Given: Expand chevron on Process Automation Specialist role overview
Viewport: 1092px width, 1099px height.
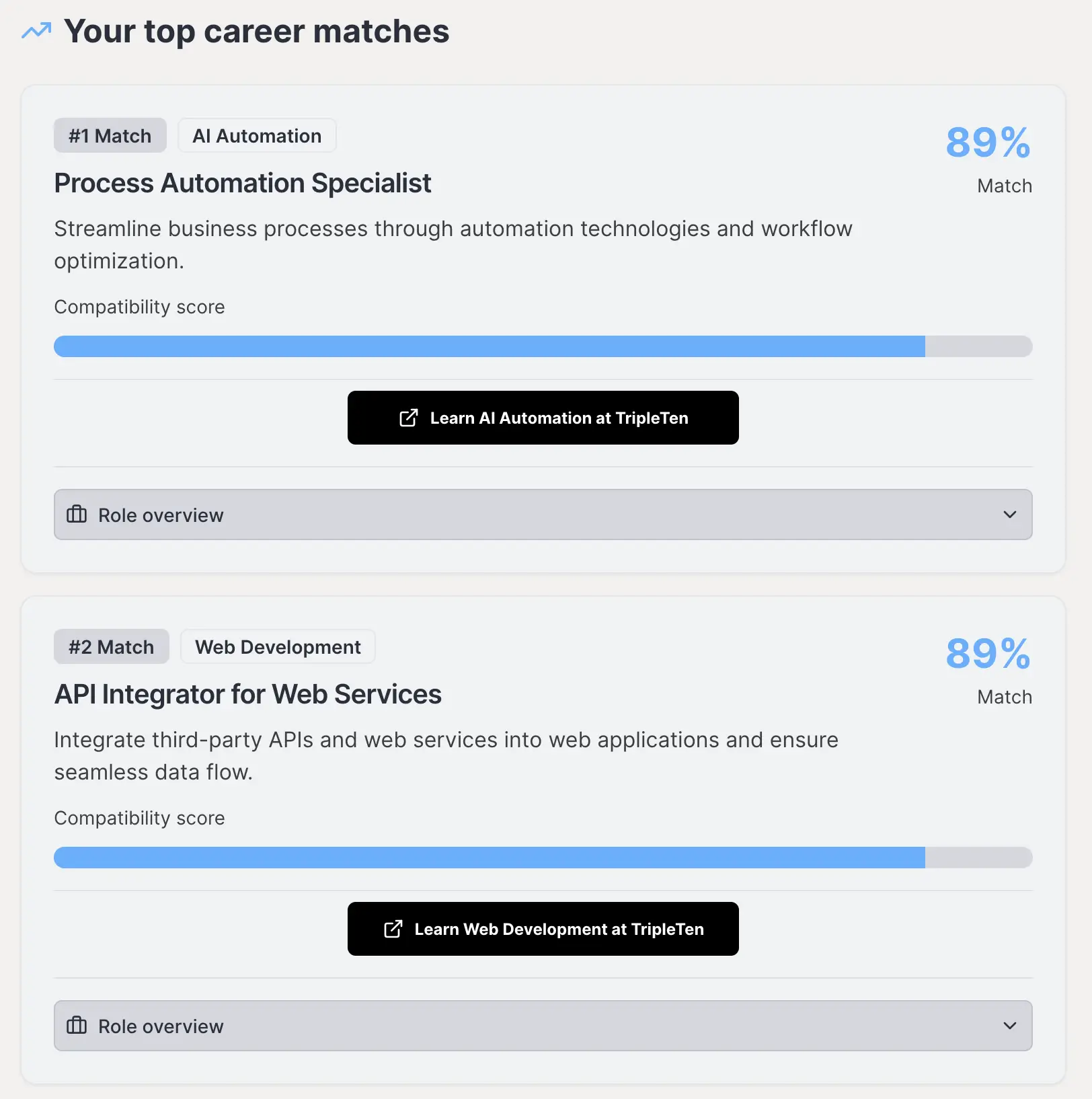Looking at the screenshot, I should (1009, 515).
